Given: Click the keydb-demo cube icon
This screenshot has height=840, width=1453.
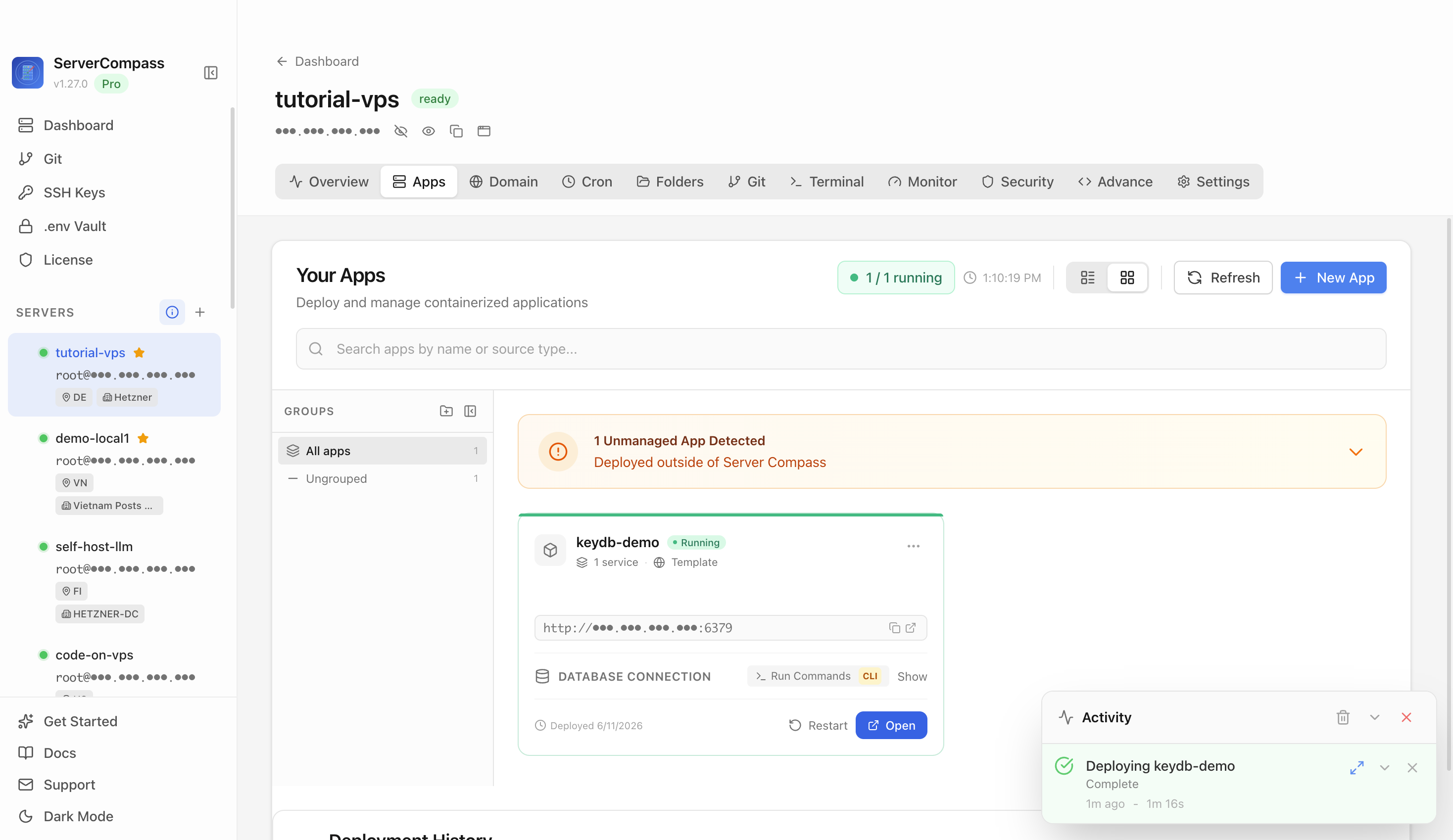Looking at the screenshot, I should click(550, 550).
